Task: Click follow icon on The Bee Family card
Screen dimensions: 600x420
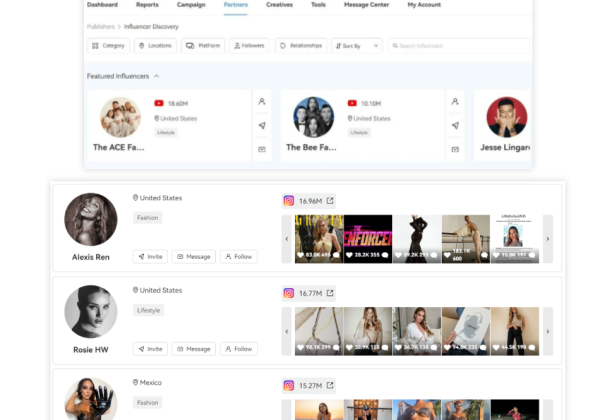Action: click(455, 101)
